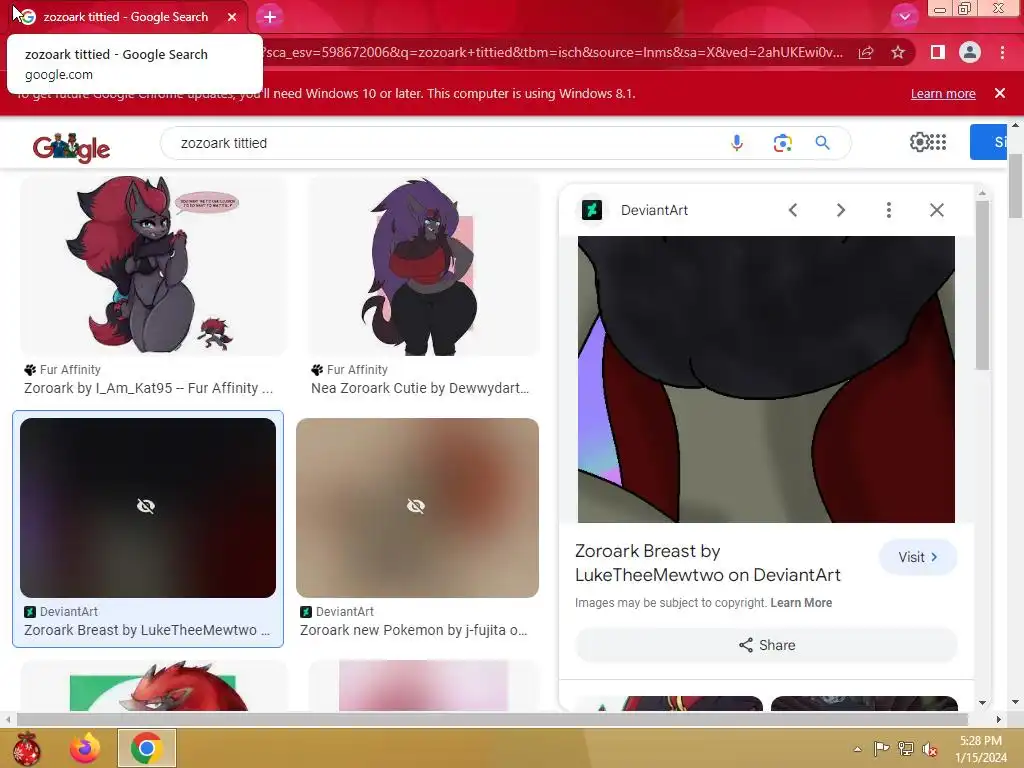Click Learn more in the update infobar
Screen dimensions: 1024x768
(x=943, y=93)
